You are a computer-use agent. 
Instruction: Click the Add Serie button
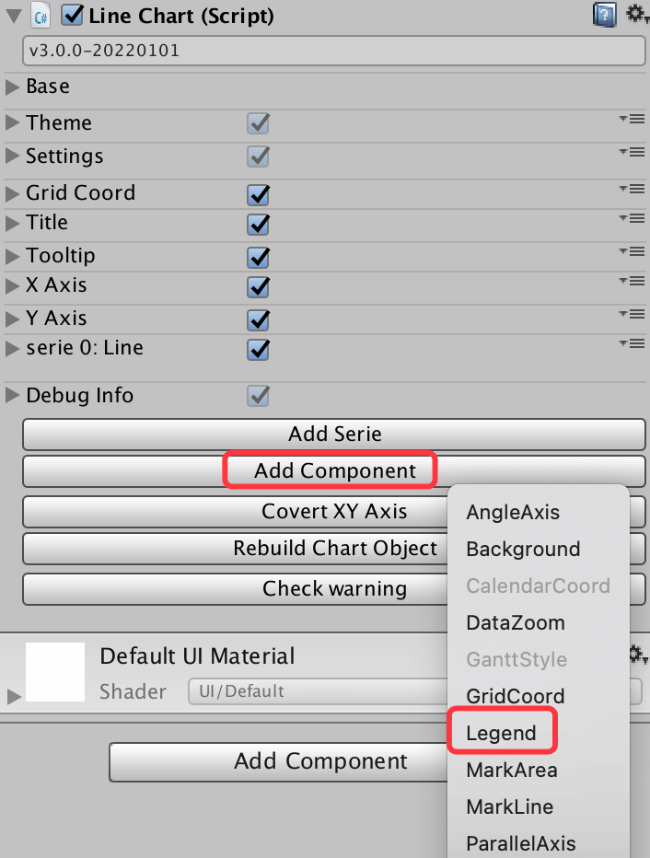(334, 434)
